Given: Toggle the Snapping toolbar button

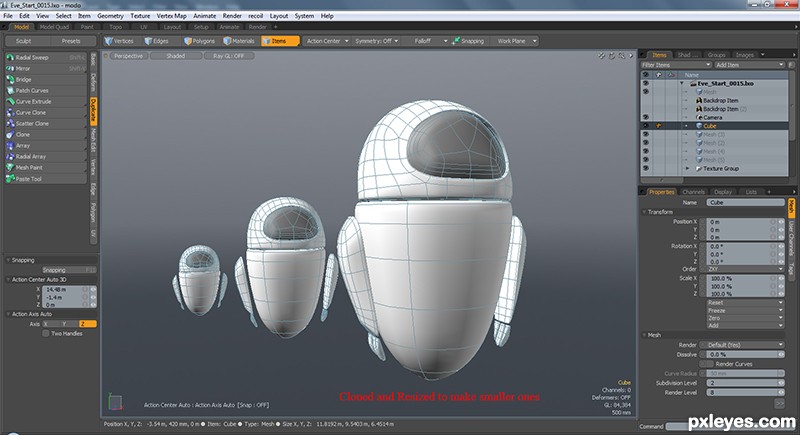Looking at the screenshot, I should [468, 41].
